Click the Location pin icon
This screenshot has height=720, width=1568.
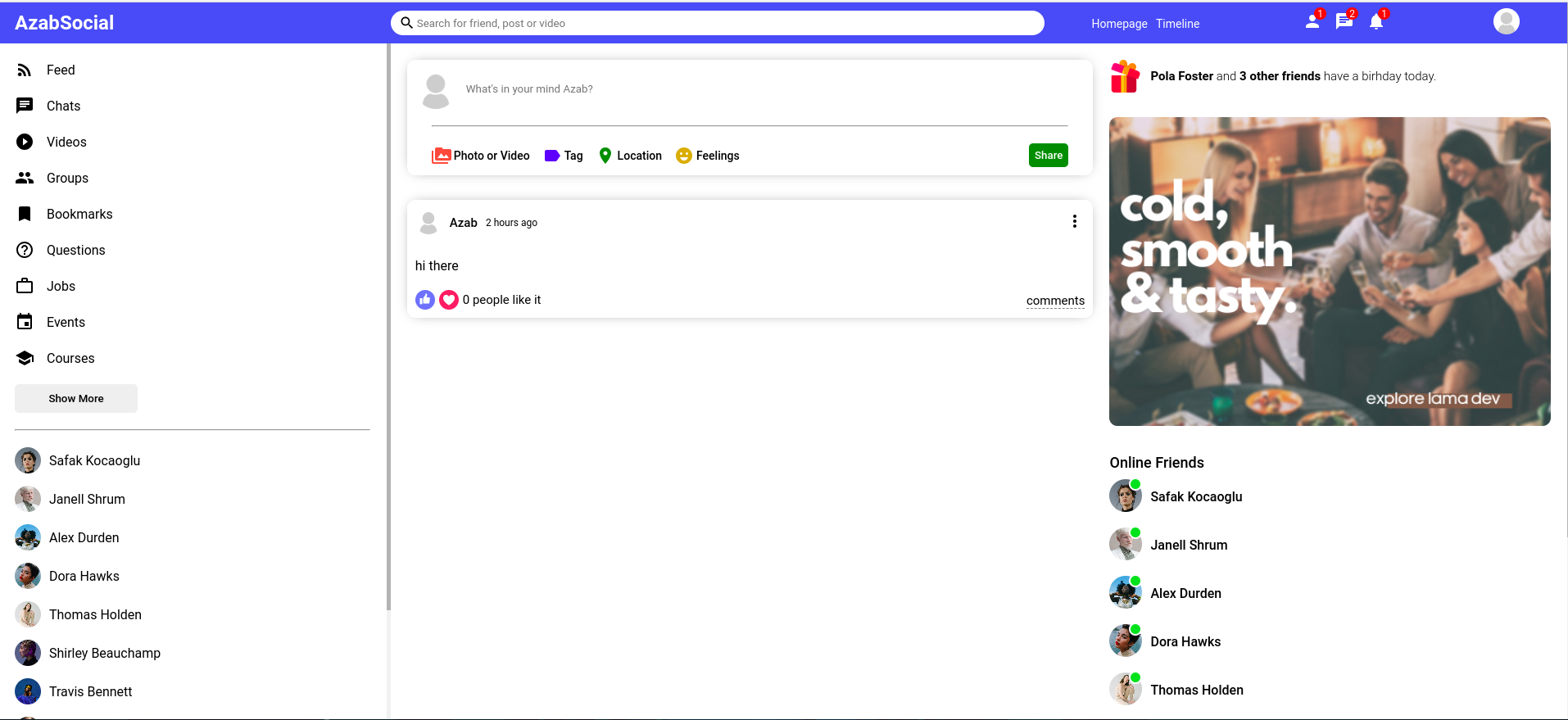coord(605,156)
